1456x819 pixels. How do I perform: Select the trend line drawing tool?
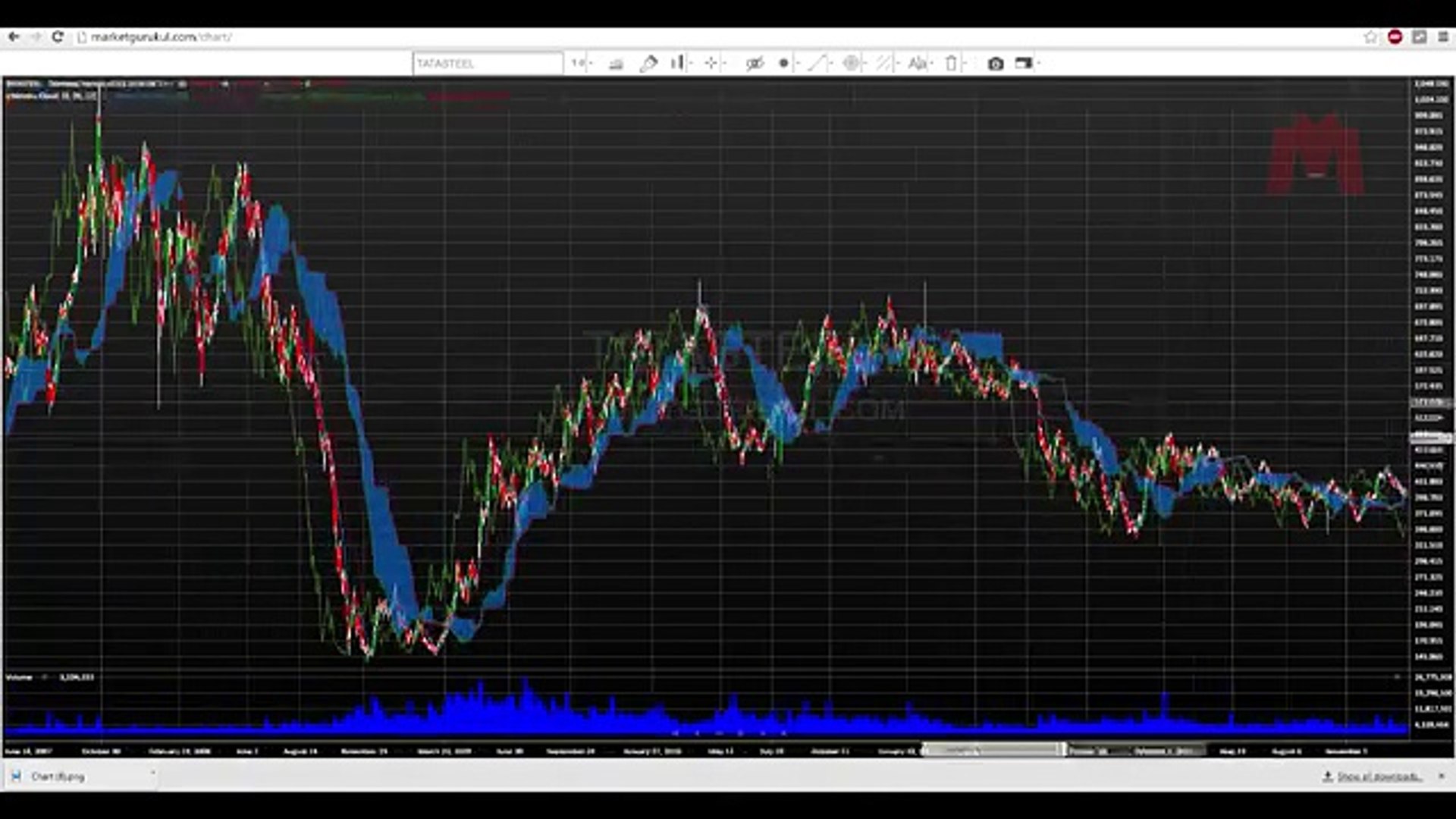point(819,64)
